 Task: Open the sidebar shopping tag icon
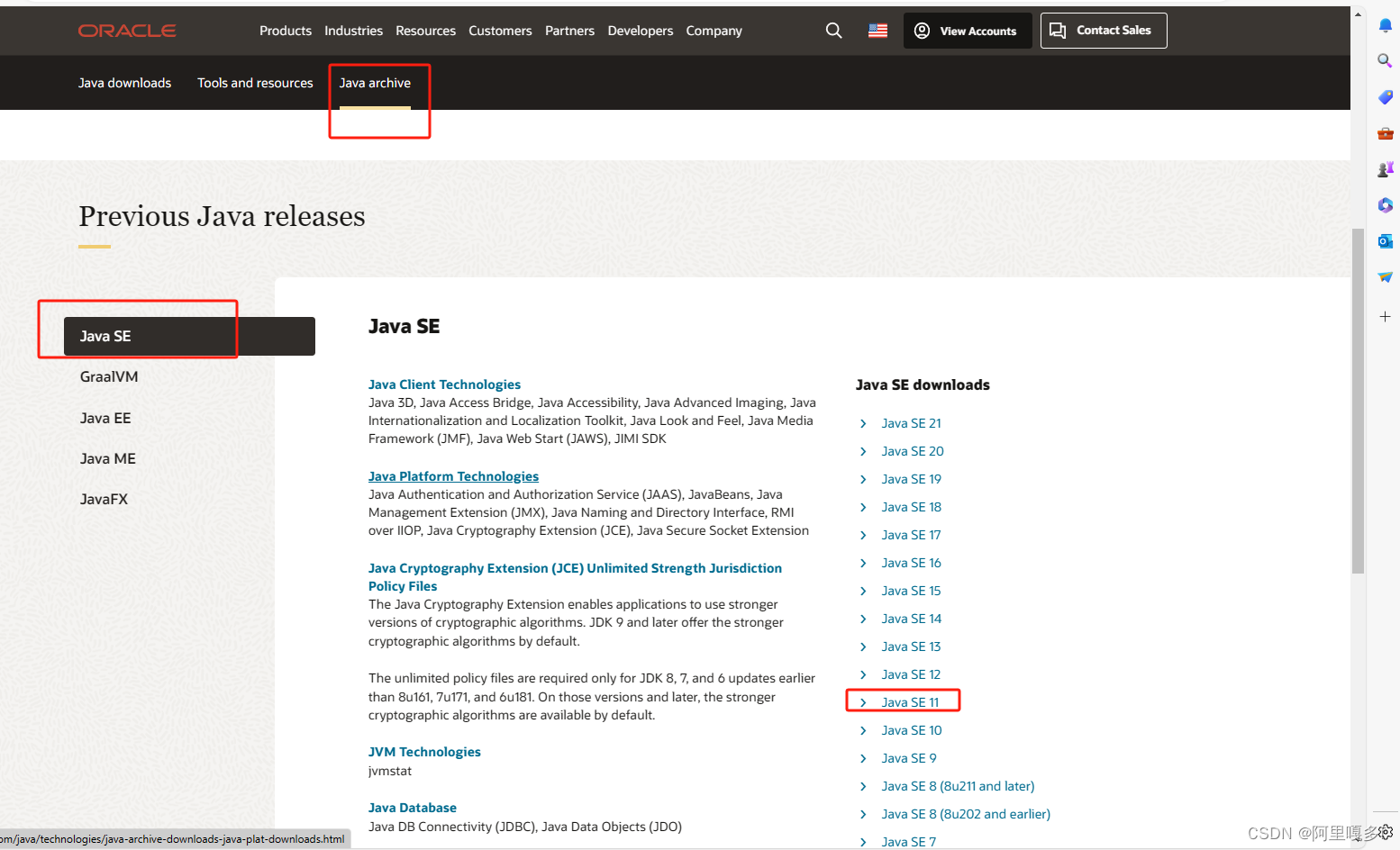point(1386,96)
